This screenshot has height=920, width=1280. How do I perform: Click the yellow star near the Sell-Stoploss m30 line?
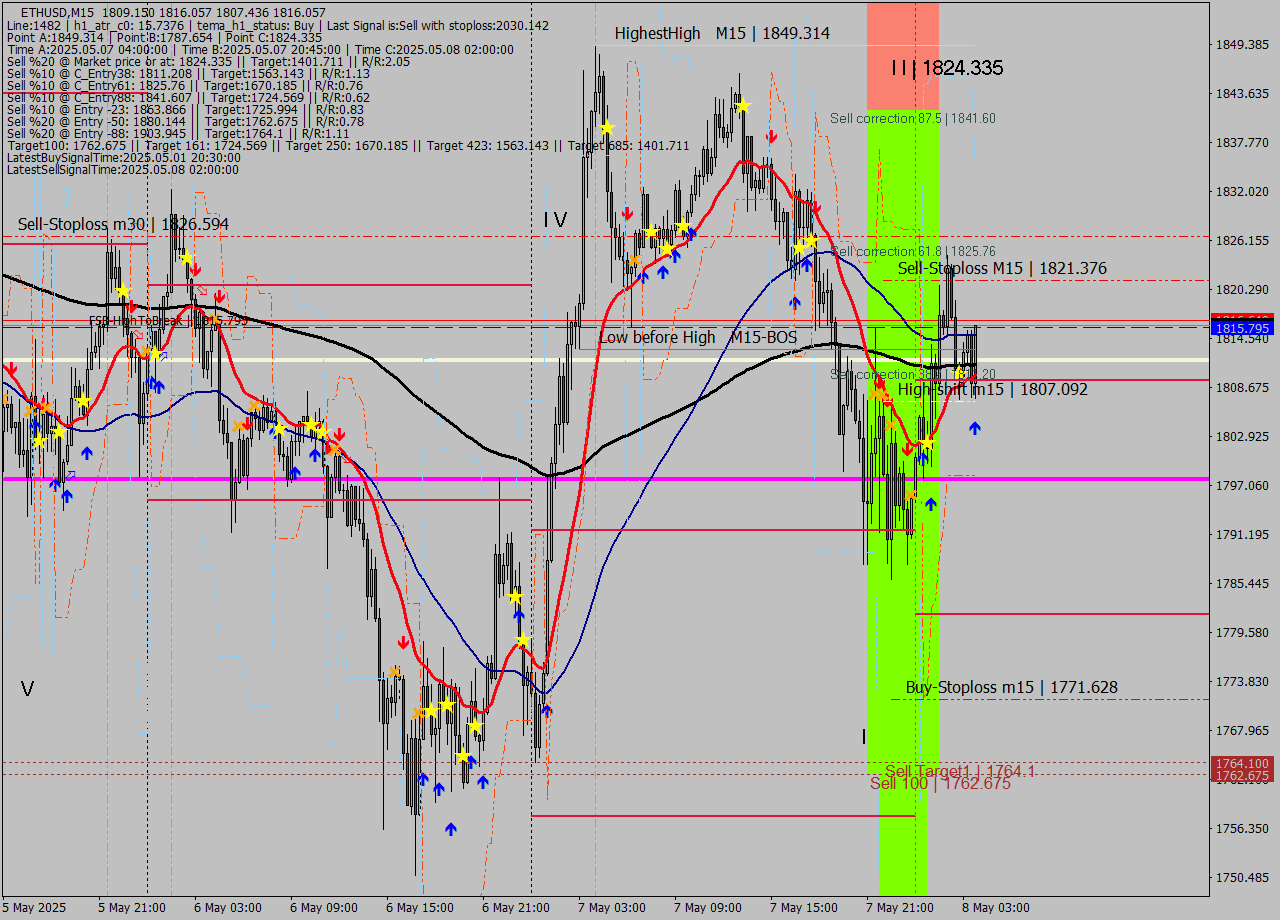185,255
